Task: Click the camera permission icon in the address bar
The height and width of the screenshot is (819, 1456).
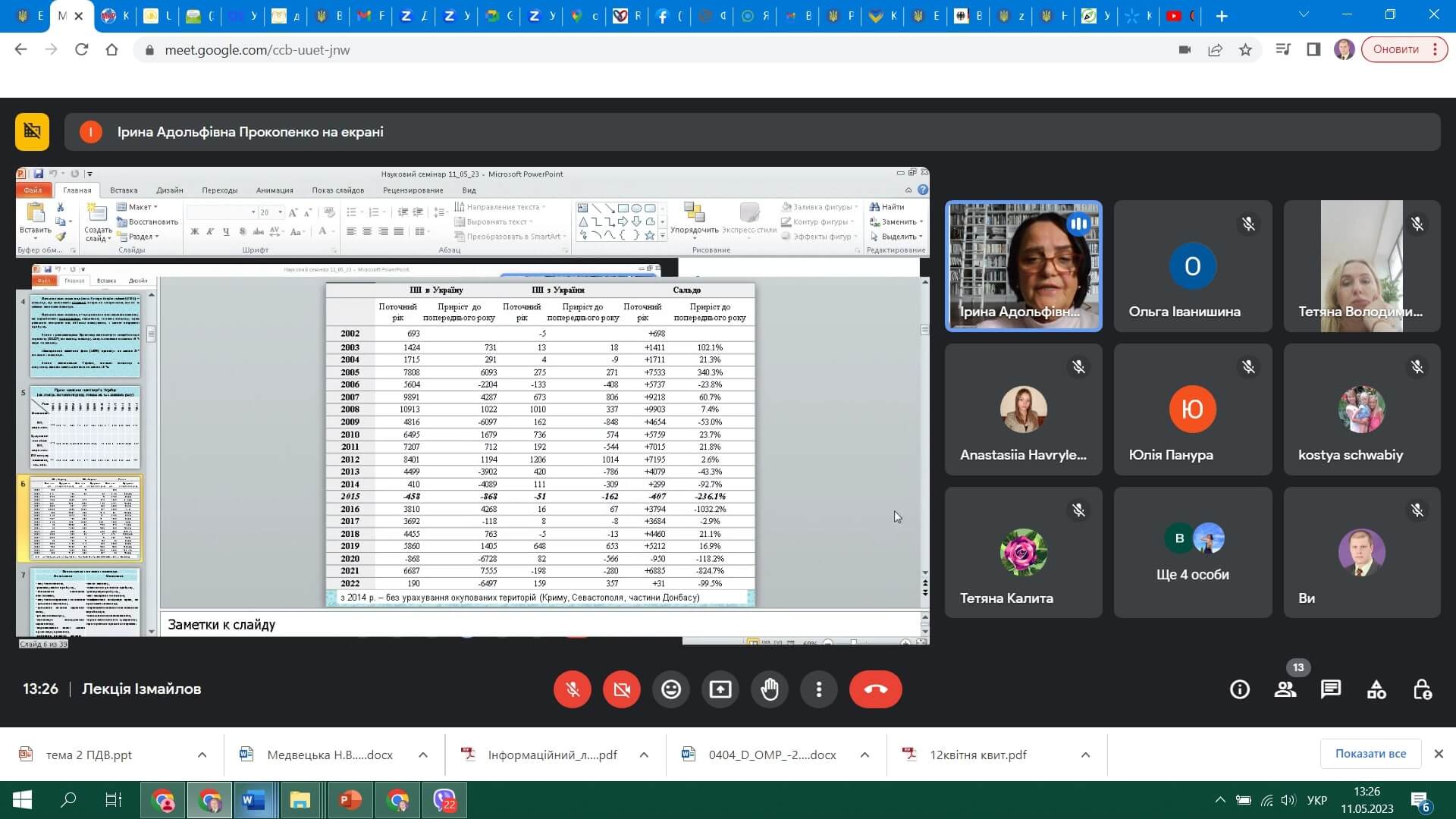Action: 1185,50
